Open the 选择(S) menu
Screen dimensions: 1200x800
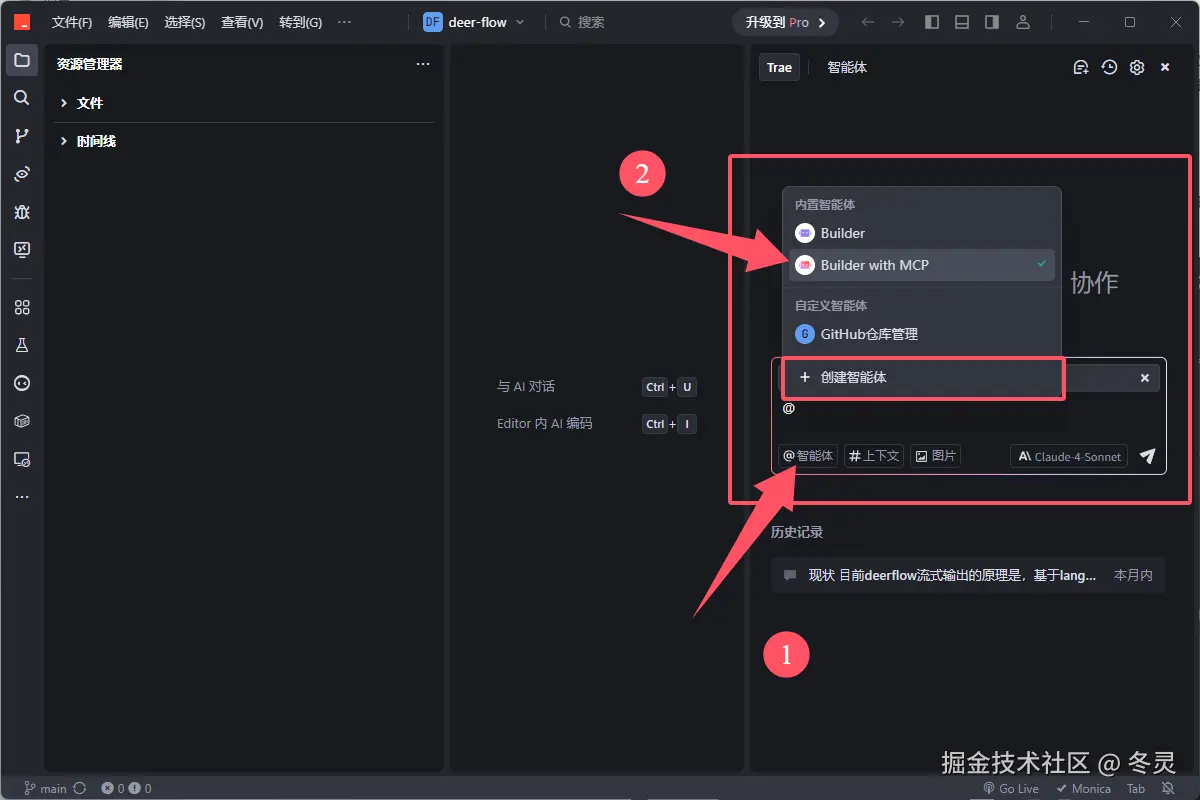click(185, 22)
